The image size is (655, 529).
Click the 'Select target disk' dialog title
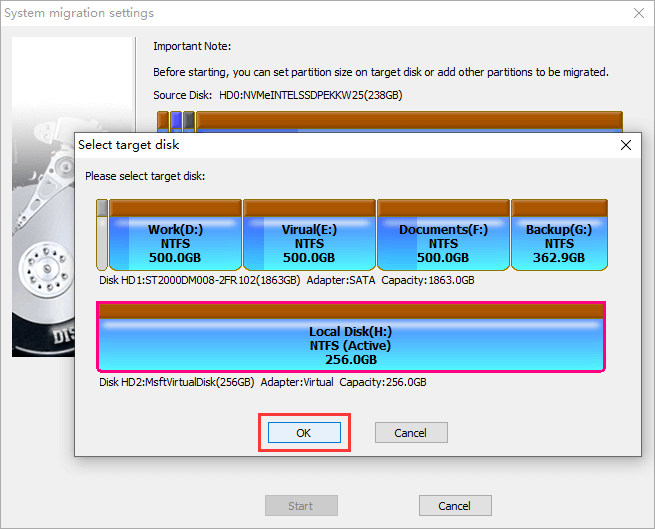click(129, 145)
